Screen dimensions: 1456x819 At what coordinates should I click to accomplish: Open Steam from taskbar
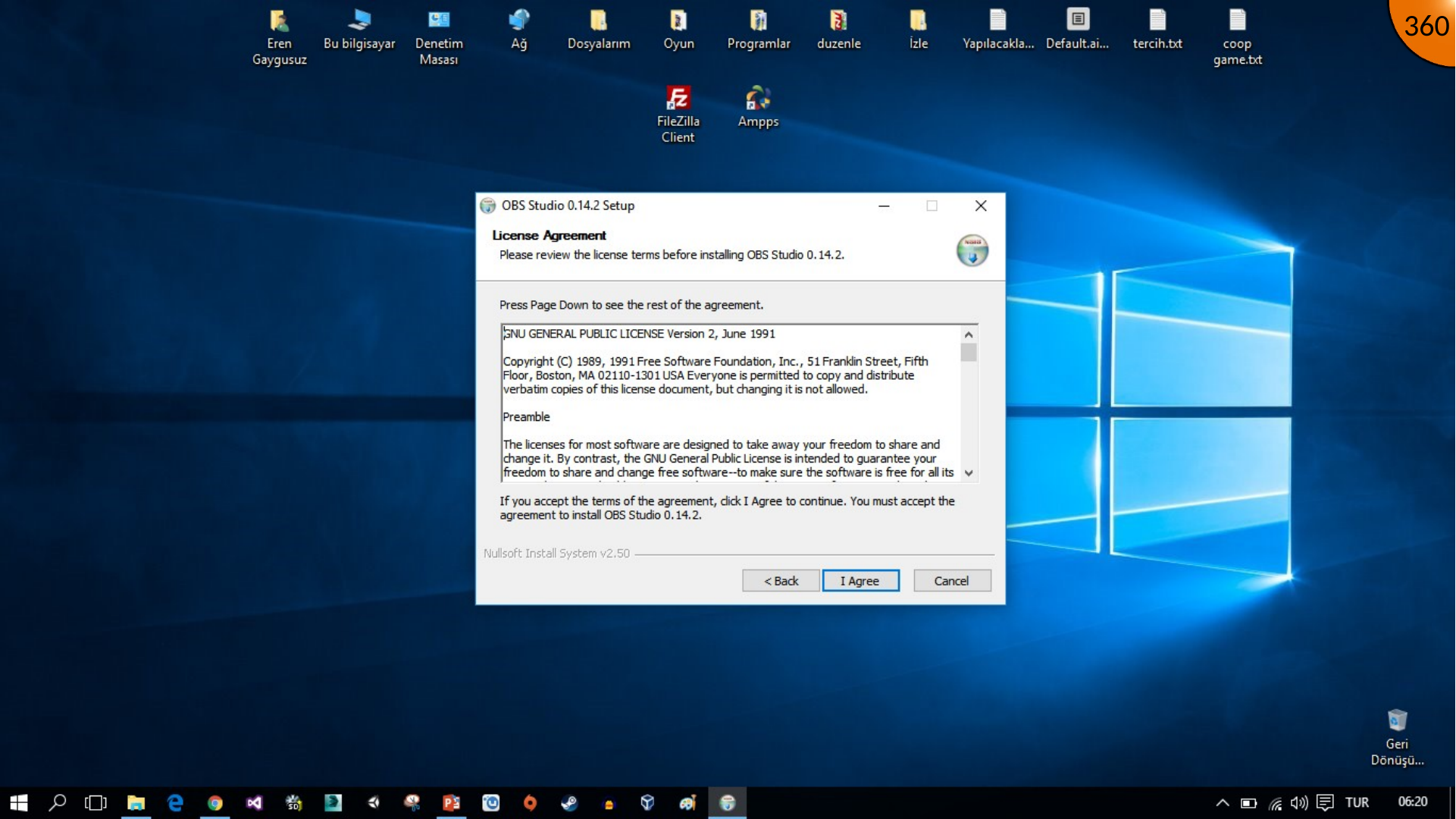point(569,802)
